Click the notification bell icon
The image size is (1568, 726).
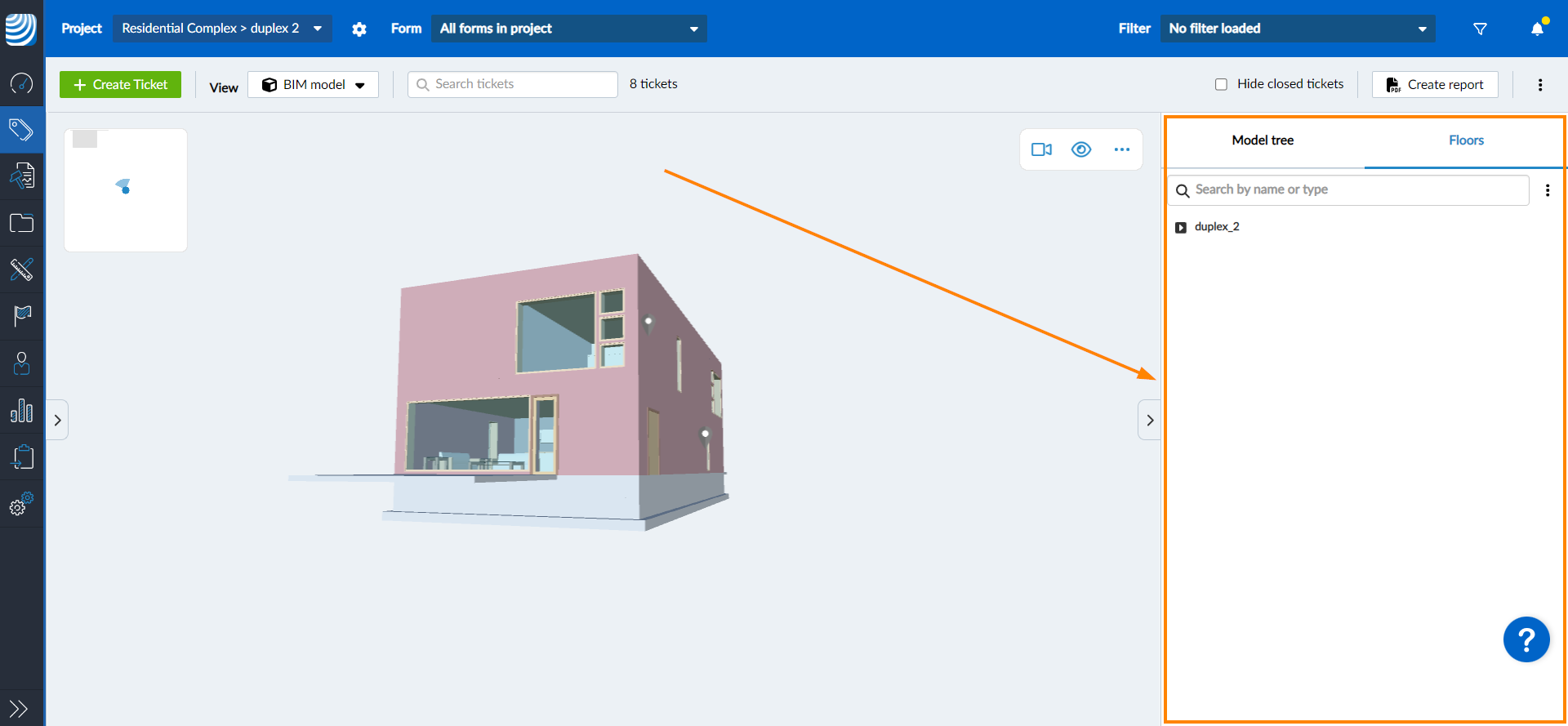tap(1537, 29)
